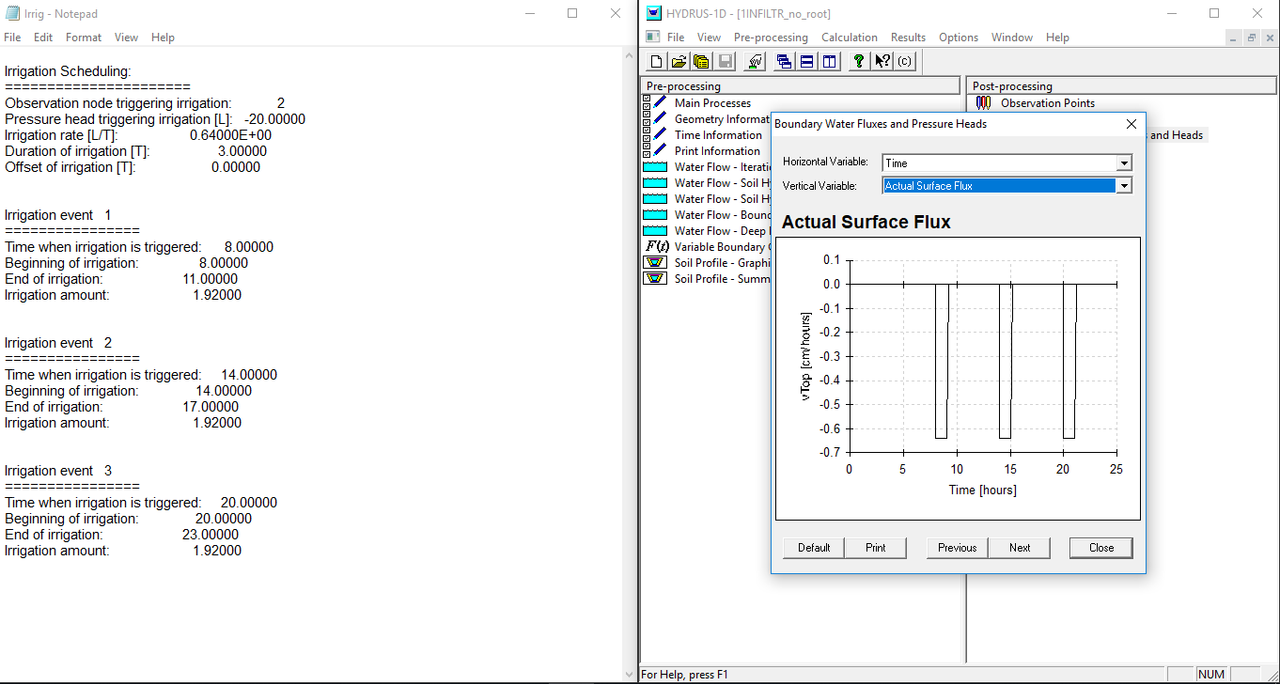Click the Pre-processing panel header

[800, 86]
